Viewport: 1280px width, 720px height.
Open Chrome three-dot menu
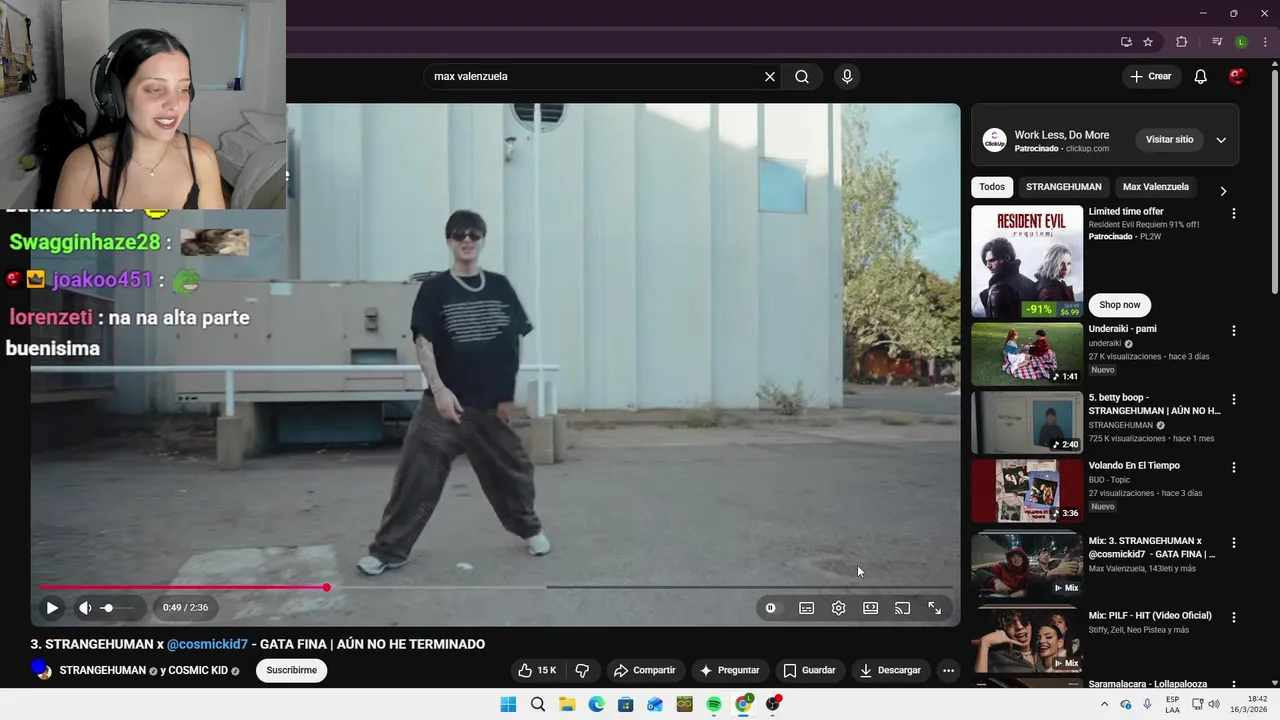1265,42
